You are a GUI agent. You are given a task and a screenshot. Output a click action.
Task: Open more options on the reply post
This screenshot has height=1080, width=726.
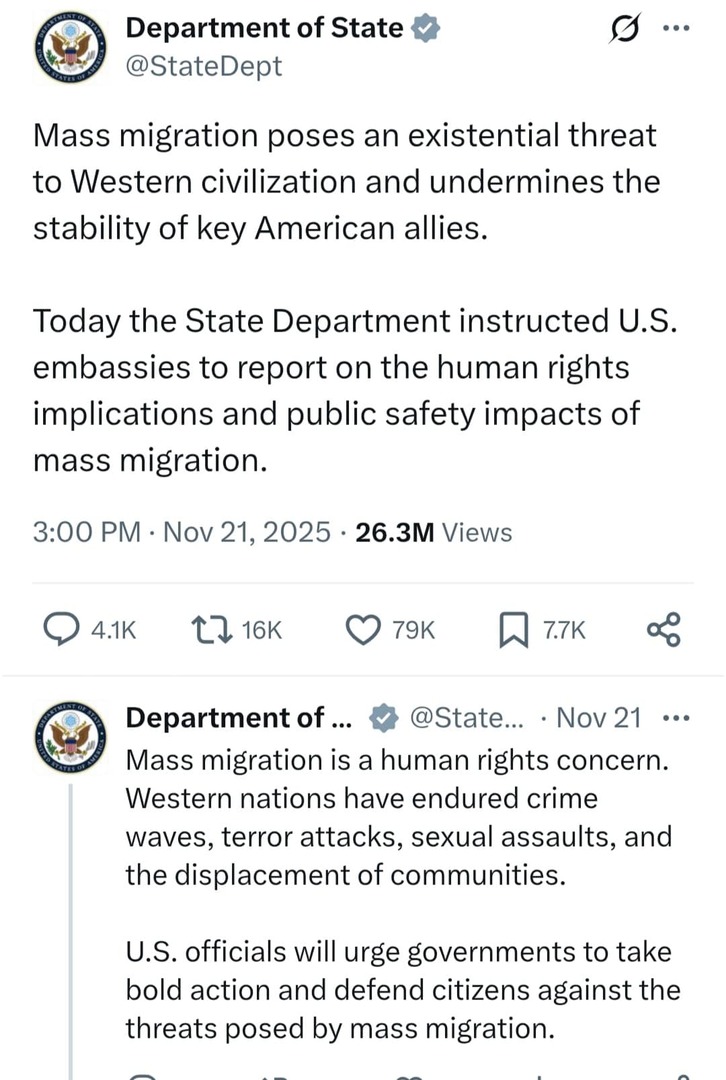click(677, 718)
